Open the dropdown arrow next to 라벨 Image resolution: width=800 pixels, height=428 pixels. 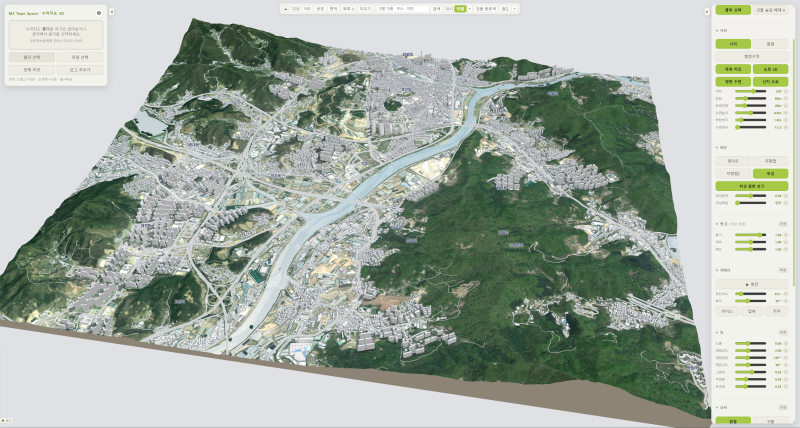tap(469, 9)
